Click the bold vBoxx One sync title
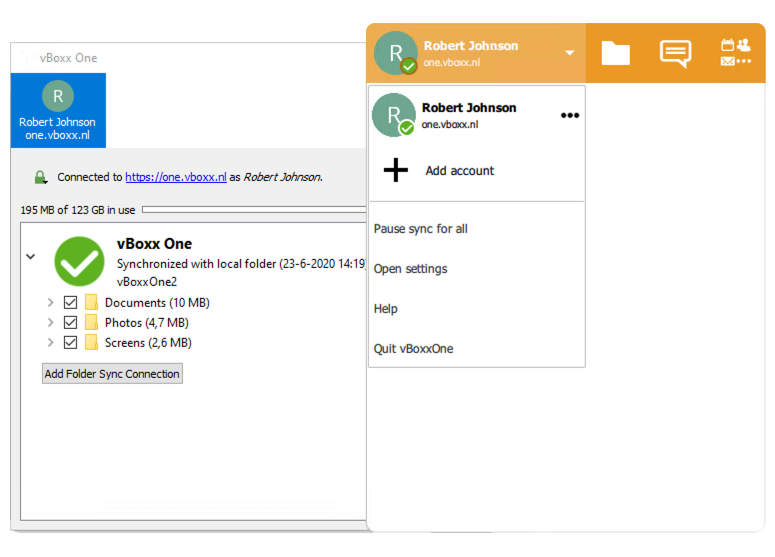Screen dimensions: 775x557 point(154,244)
